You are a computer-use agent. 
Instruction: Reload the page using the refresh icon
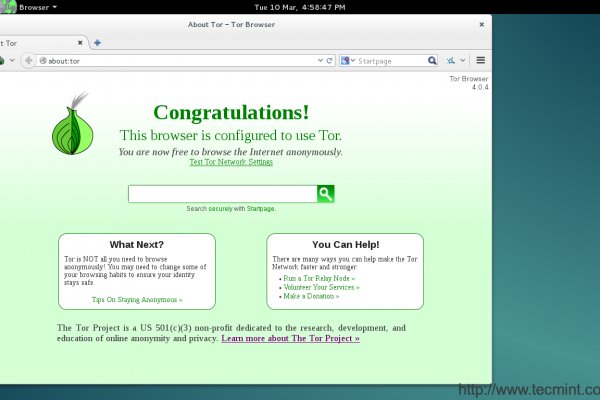pos(330,60)
